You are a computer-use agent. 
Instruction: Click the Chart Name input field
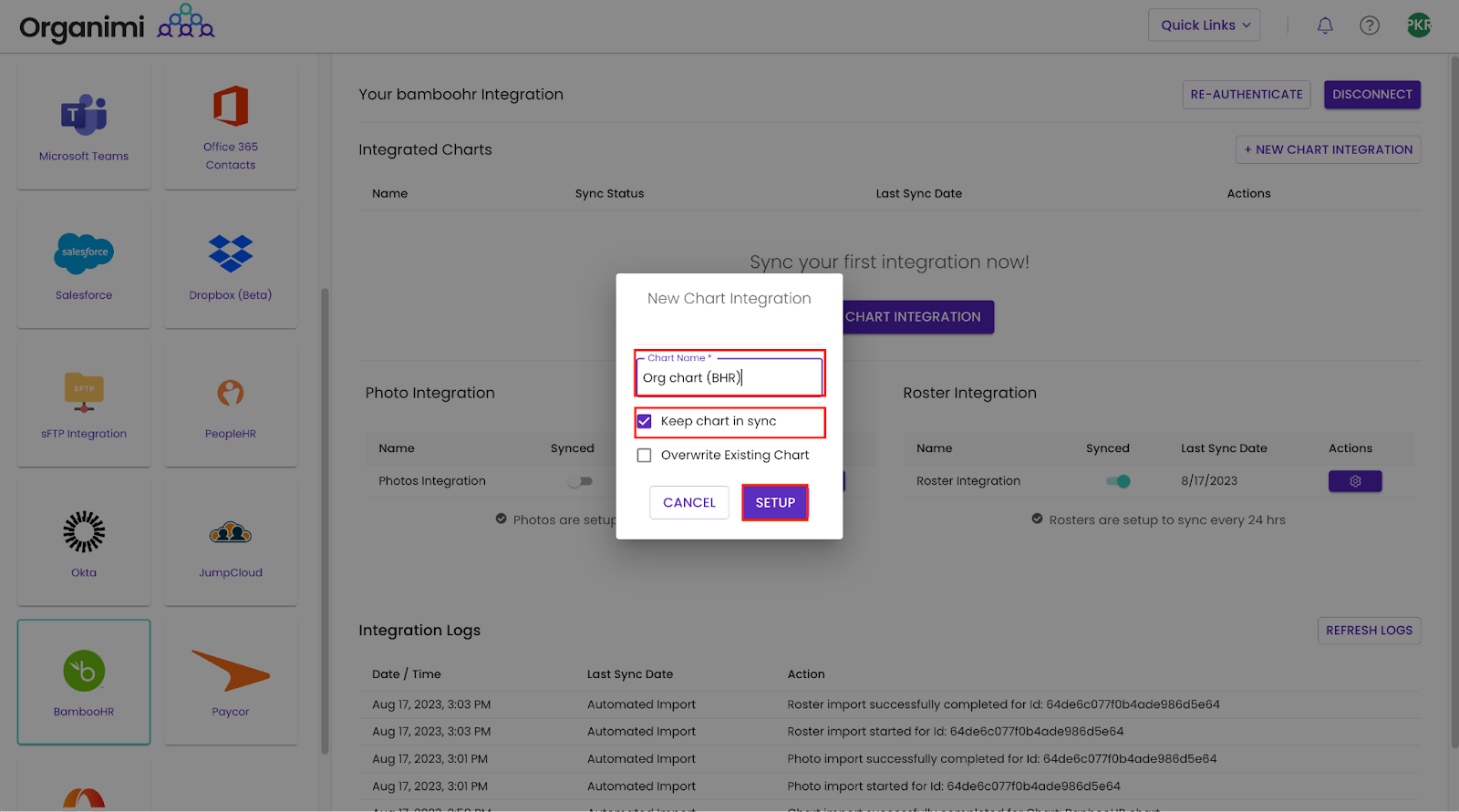pos(729,376)
